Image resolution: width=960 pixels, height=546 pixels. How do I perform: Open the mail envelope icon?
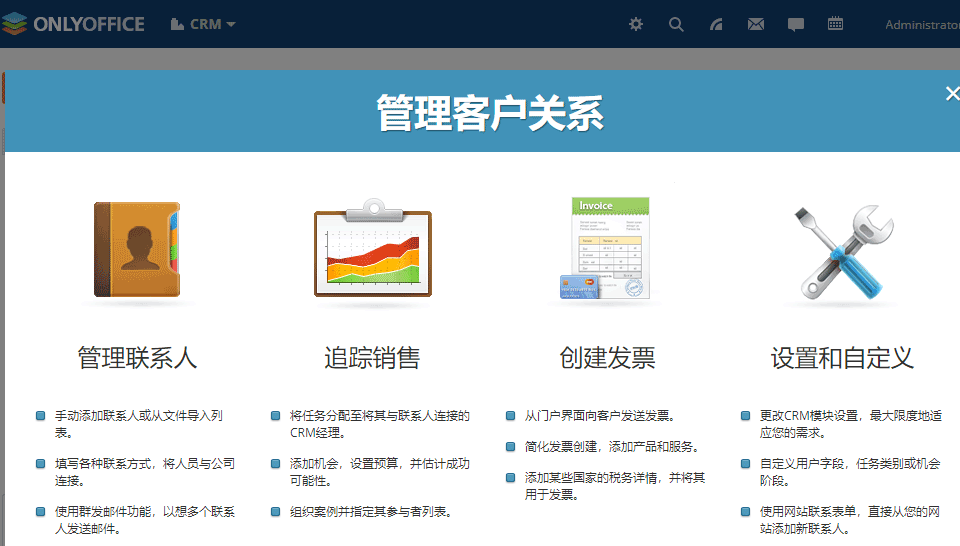[x=756, y=24]
